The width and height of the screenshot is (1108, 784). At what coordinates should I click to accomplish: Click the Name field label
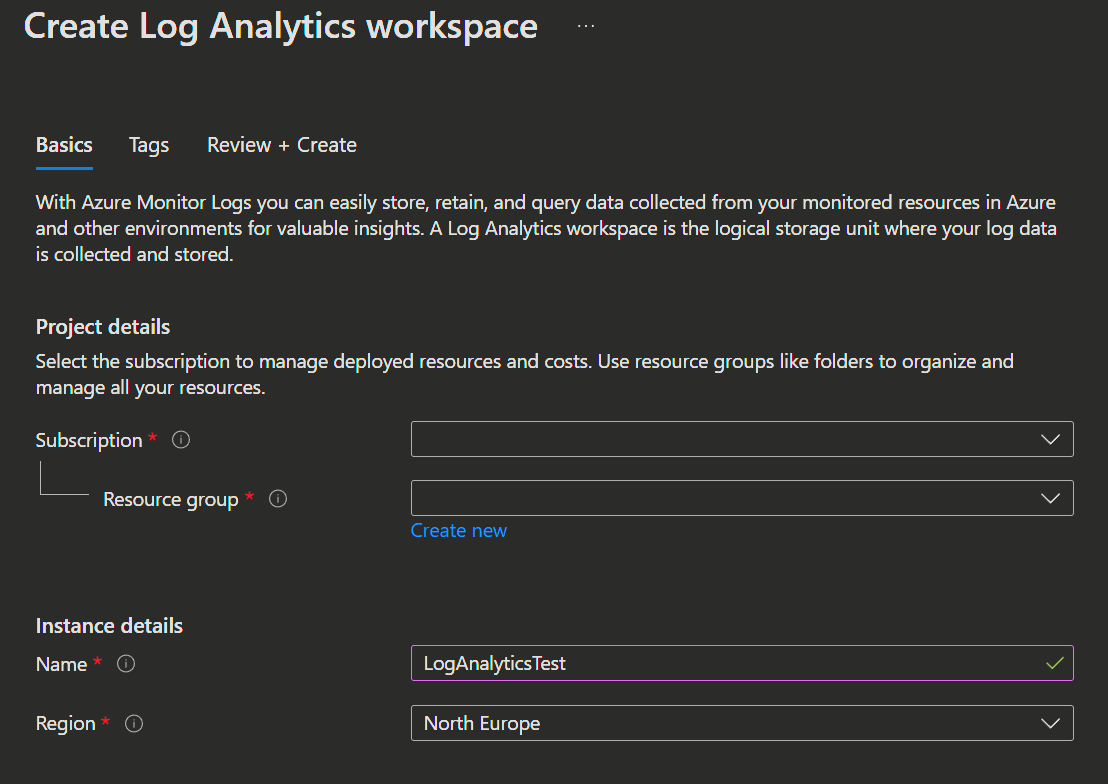pyautogui.click(x=61, y=665)
